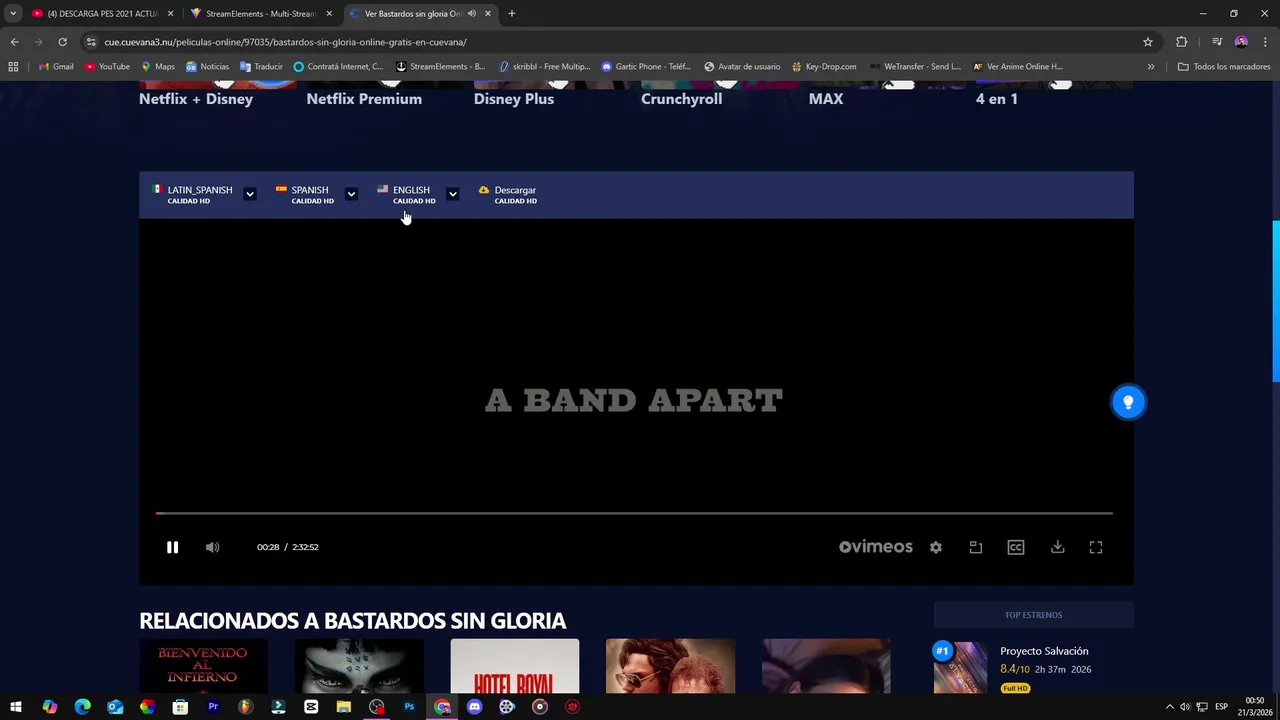
Task: Open Proyecto Salvación in top estrenos
Action: click(x=1045, y=651)
